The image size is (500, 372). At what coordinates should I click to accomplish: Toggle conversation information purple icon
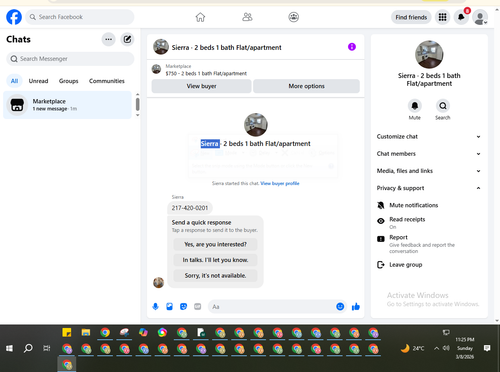pyautogui.click(x=352, y=47)
